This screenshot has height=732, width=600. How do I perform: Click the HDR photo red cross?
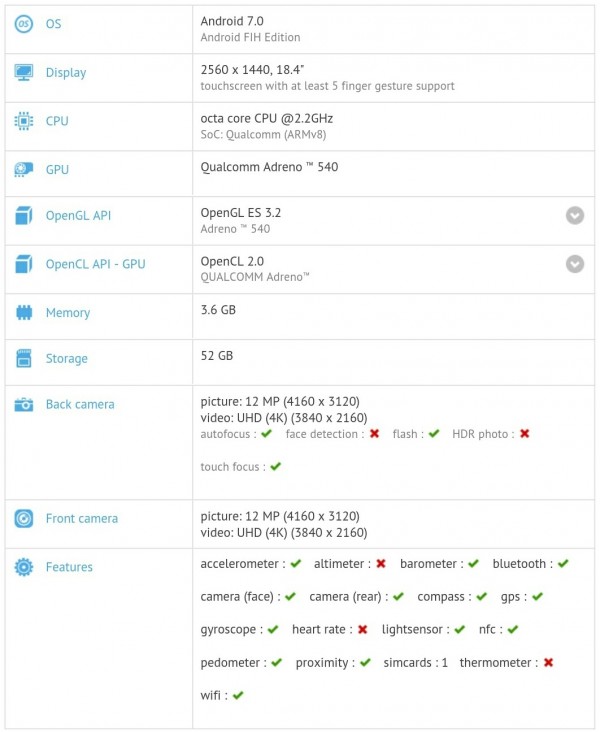(x=524, y=434)
